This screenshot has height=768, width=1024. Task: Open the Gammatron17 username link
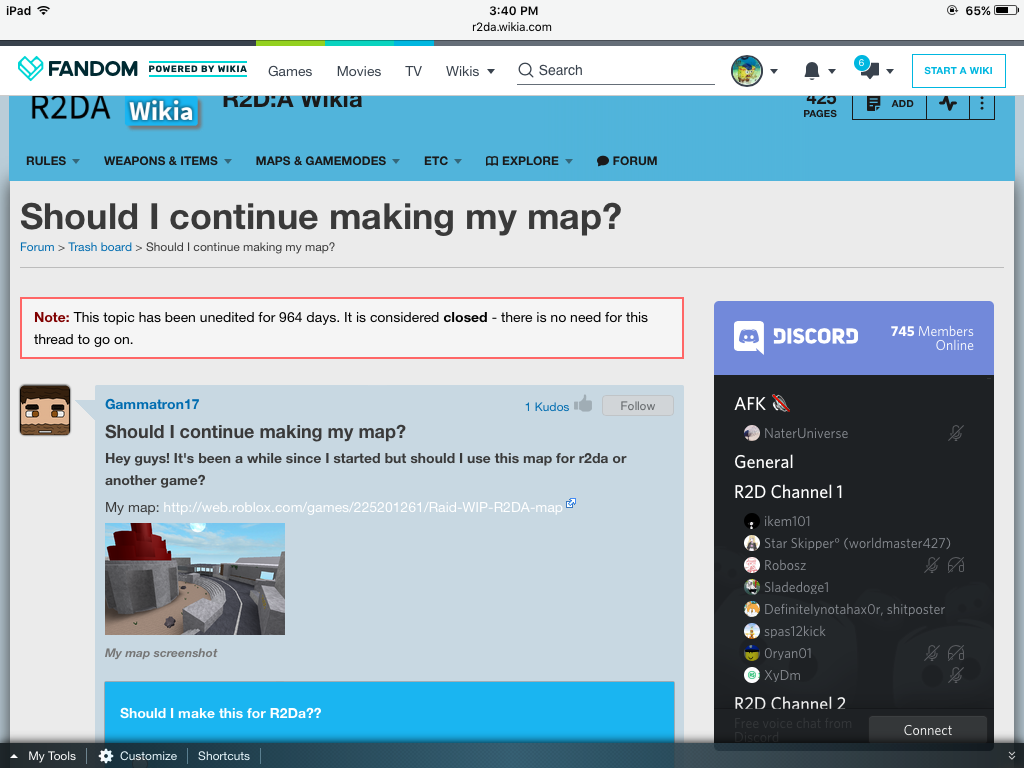click(152, 404)
